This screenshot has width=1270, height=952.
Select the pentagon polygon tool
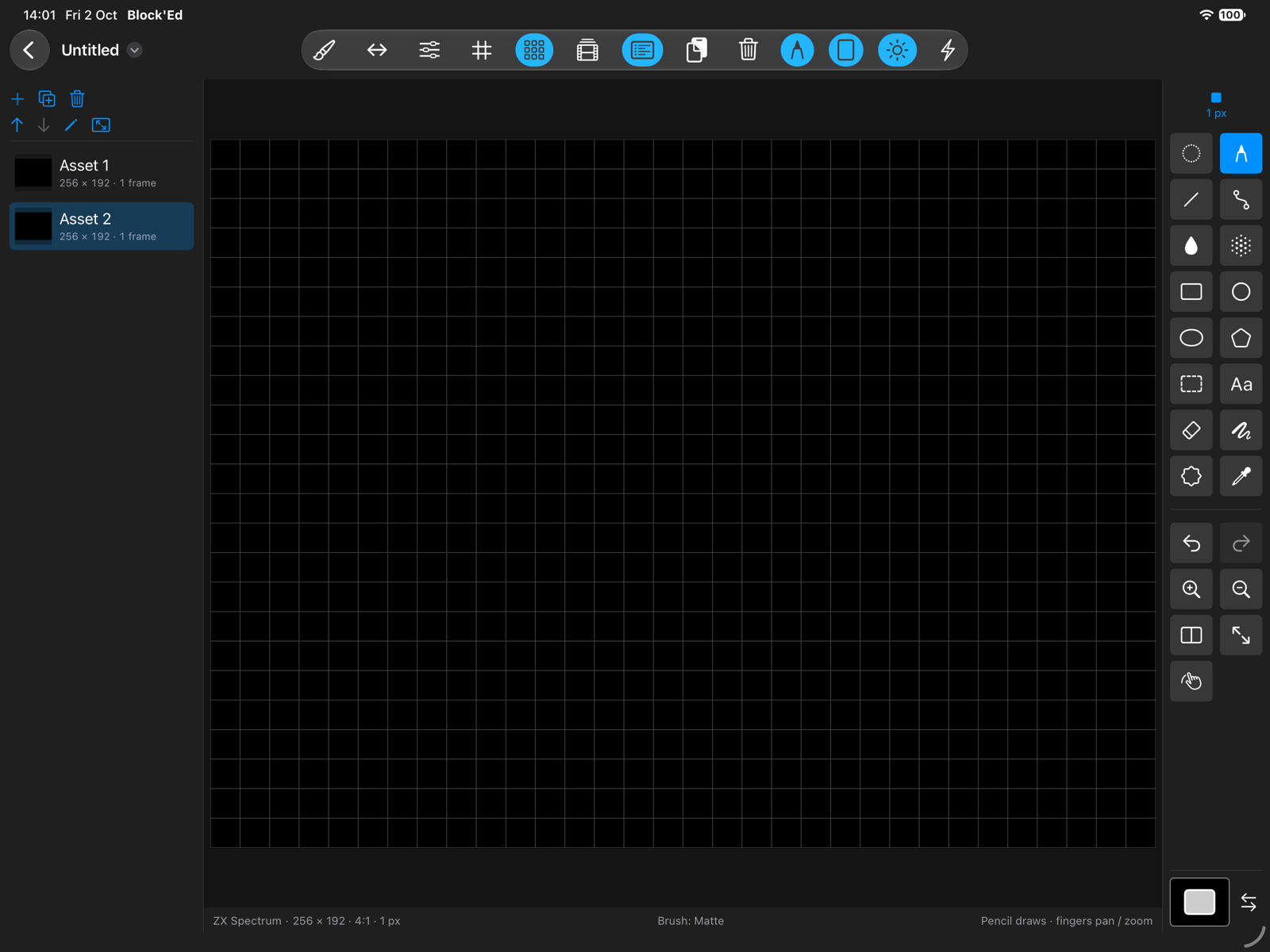pos(1241,338)
